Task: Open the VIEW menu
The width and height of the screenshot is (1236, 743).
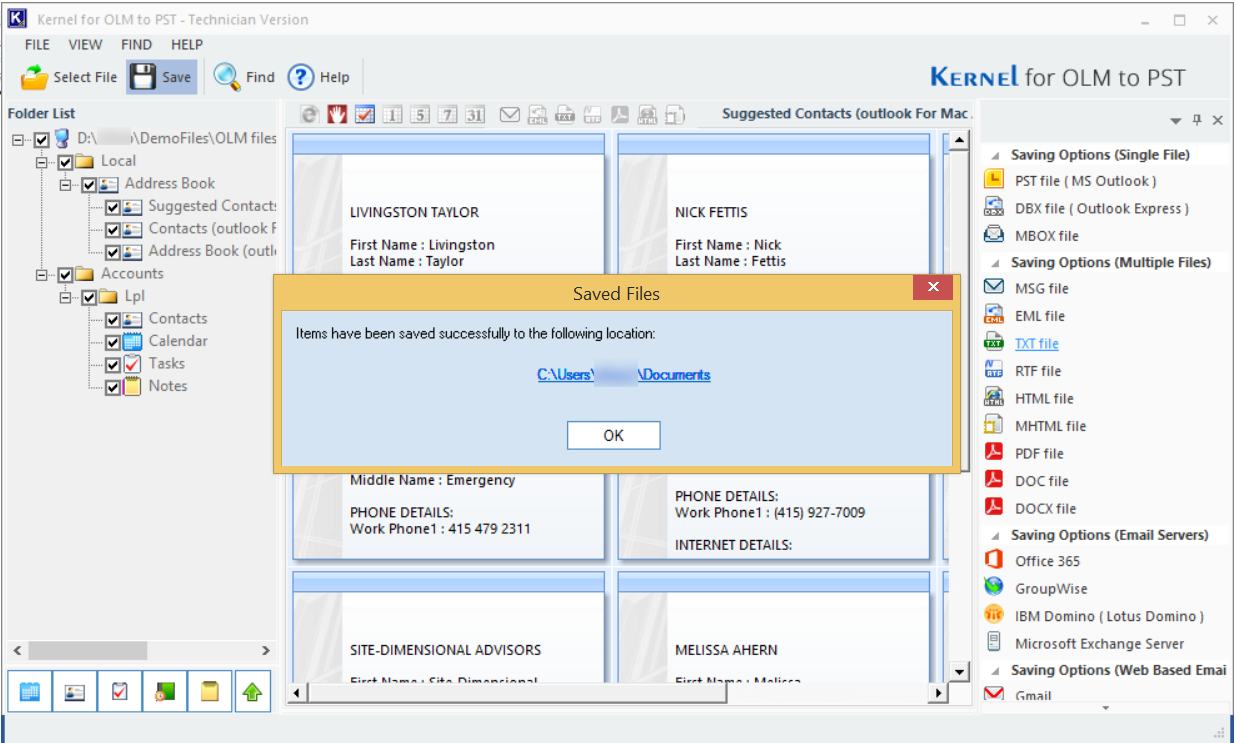Action: tap(85, 44)
